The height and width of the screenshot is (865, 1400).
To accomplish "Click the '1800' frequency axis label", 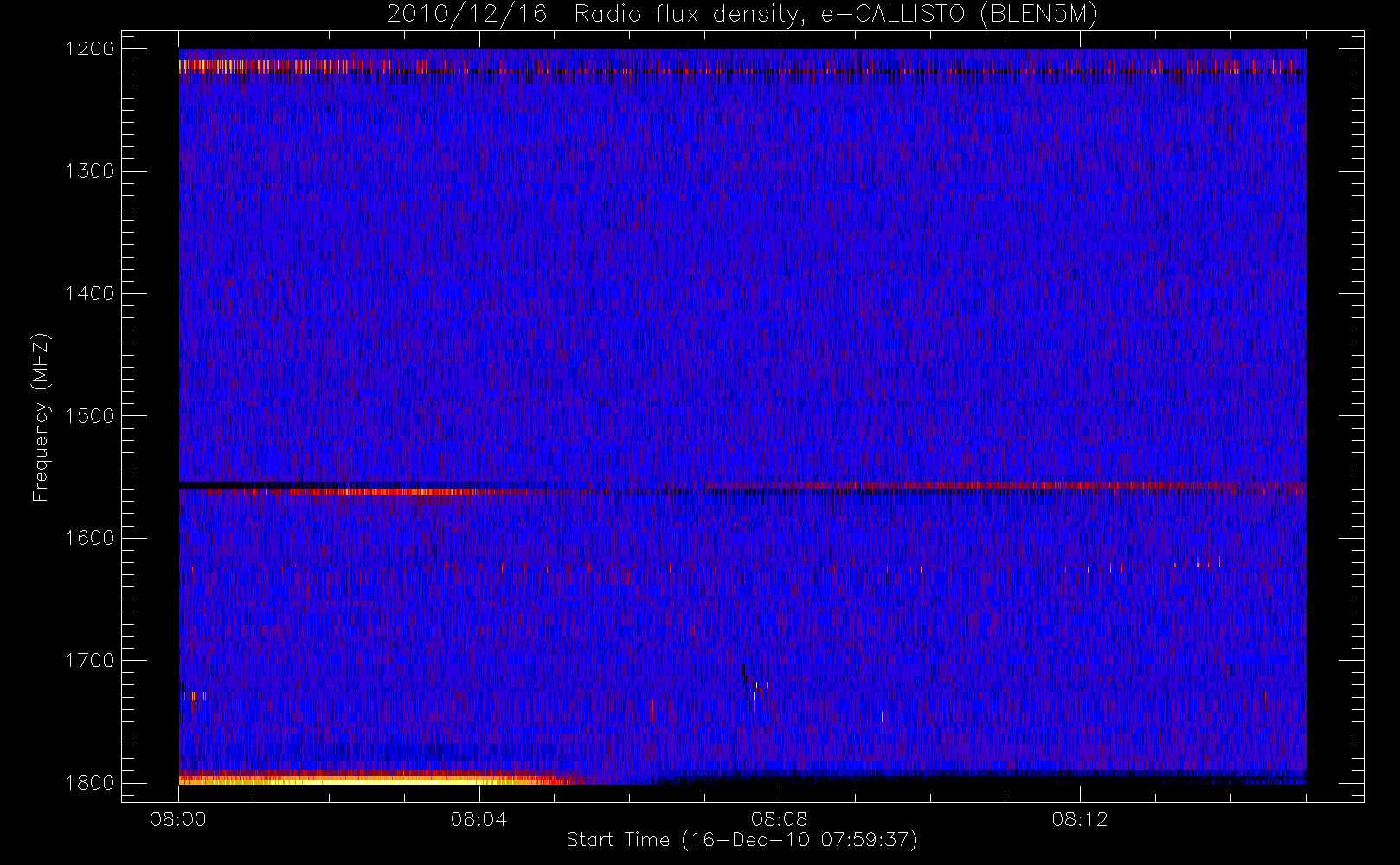I will pos(90,782).
